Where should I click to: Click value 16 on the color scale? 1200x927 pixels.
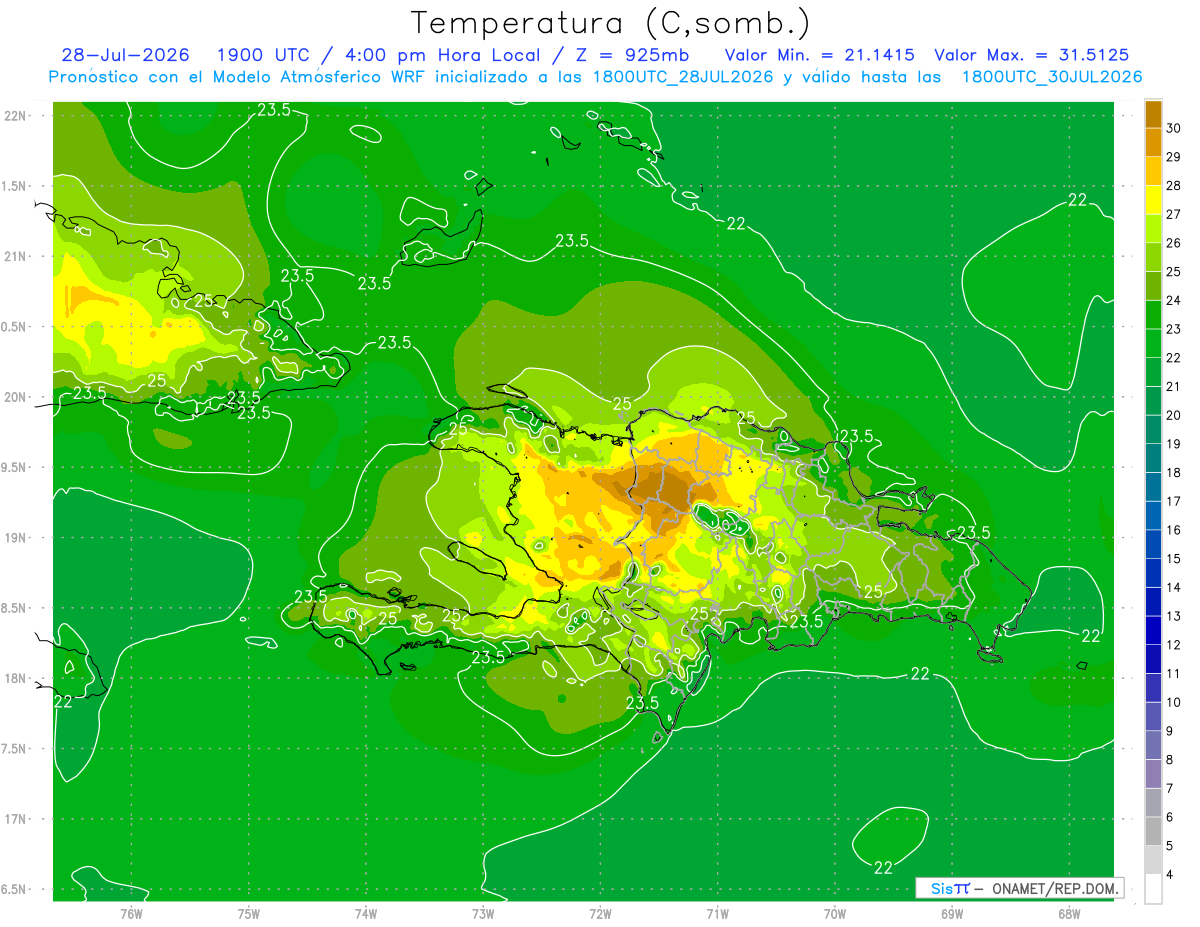[1174, 530]
